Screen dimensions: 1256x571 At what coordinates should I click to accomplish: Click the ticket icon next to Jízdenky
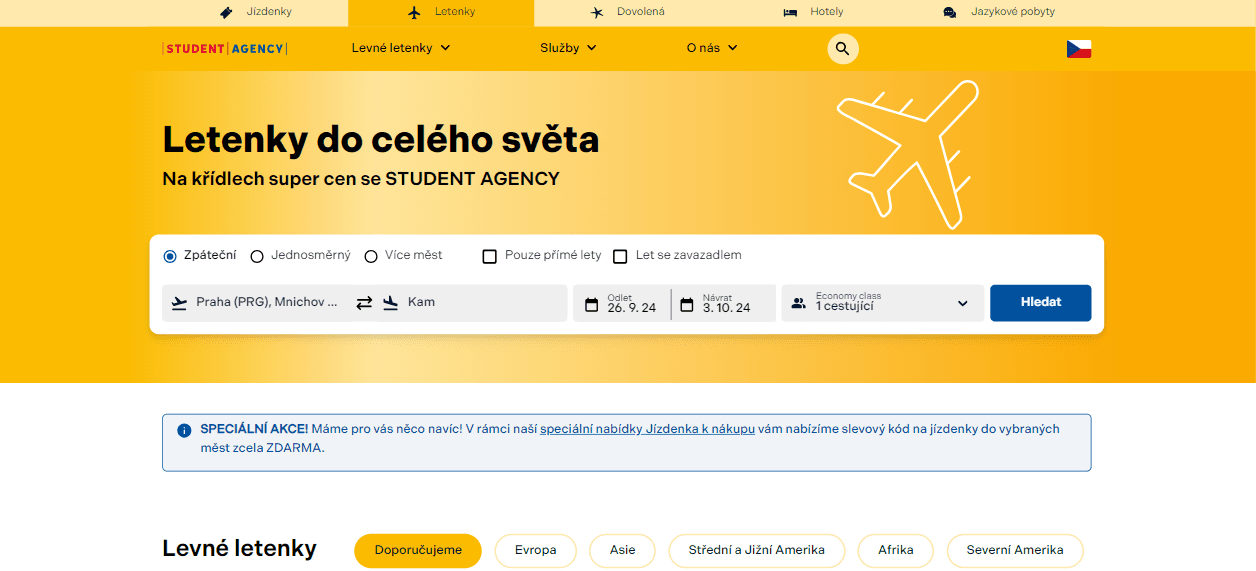click(x=227, y=12)
